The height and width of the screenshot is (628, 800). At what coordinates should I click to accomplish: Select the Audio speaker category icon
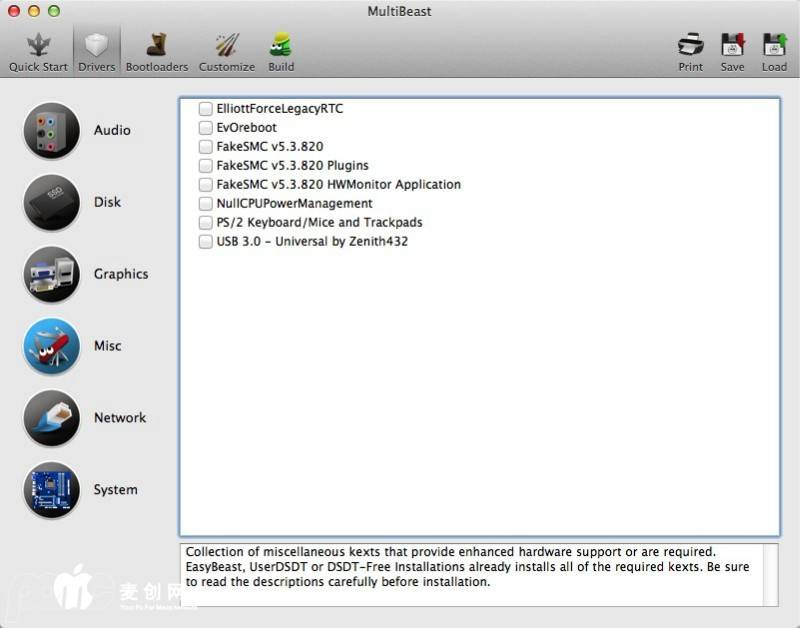click(51, 131)
